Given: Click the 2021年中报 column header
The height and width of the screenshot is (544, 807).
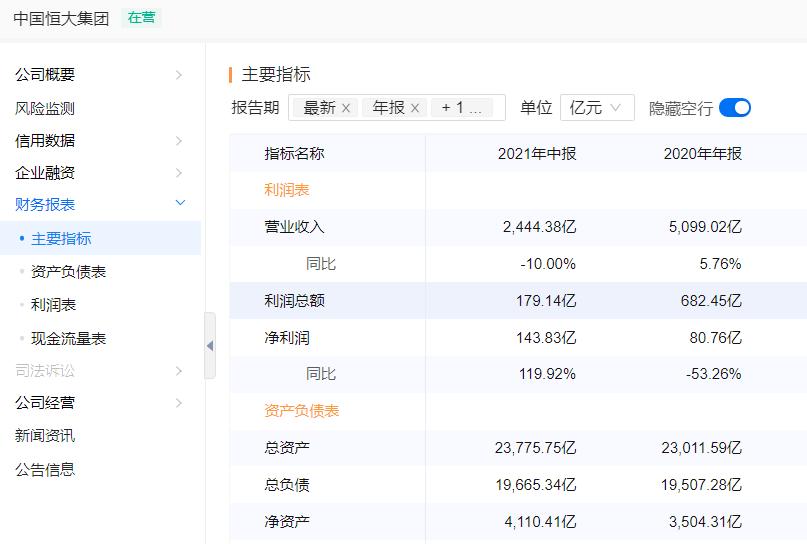Looking at the screenshot, I should coord(537,153).
